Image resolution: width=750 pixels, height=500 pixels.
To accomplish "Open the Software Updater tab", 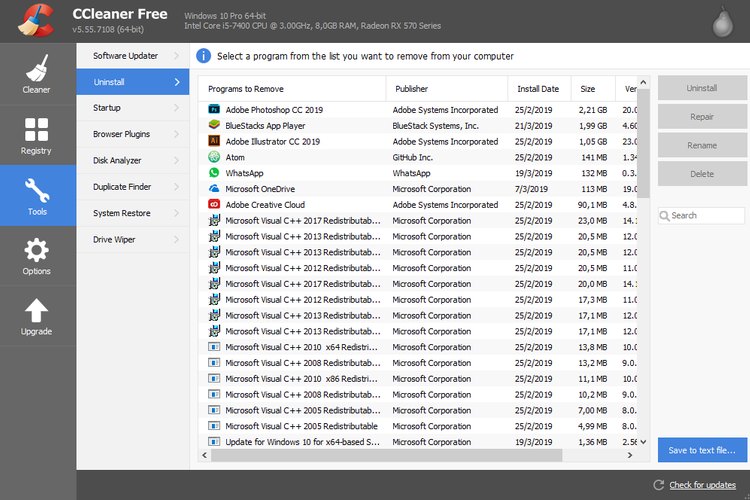I will coord(133,56).
